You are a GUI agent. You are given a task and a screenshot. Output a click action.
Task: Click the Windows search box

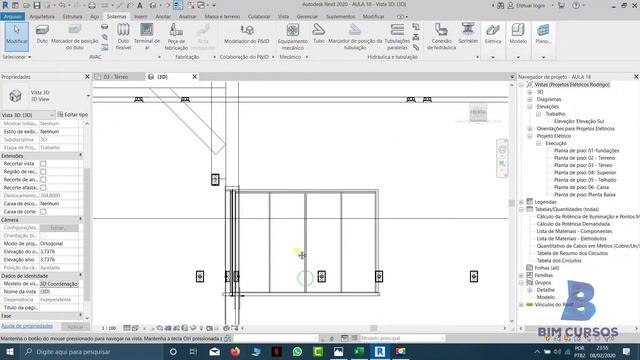(x=92, y=351)
